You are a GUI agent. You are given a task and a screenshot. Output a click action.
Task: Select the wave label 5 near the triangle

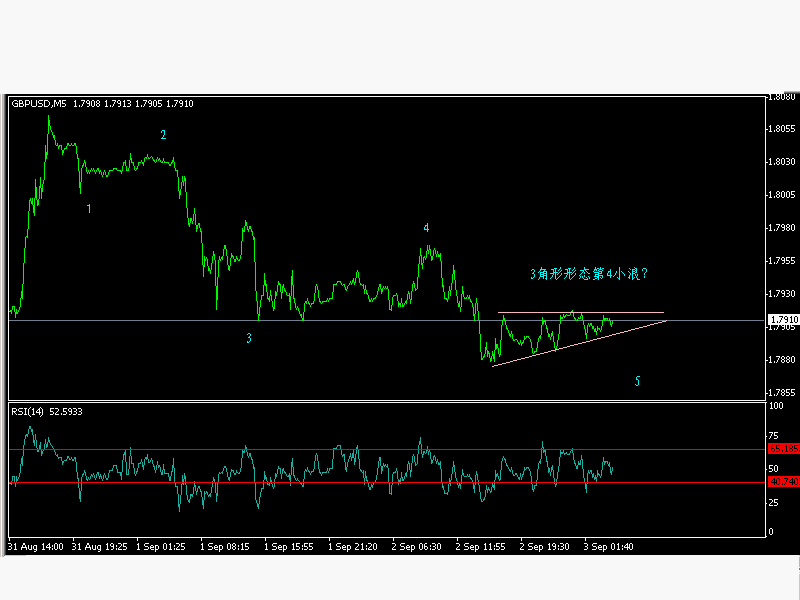point(637,381)
